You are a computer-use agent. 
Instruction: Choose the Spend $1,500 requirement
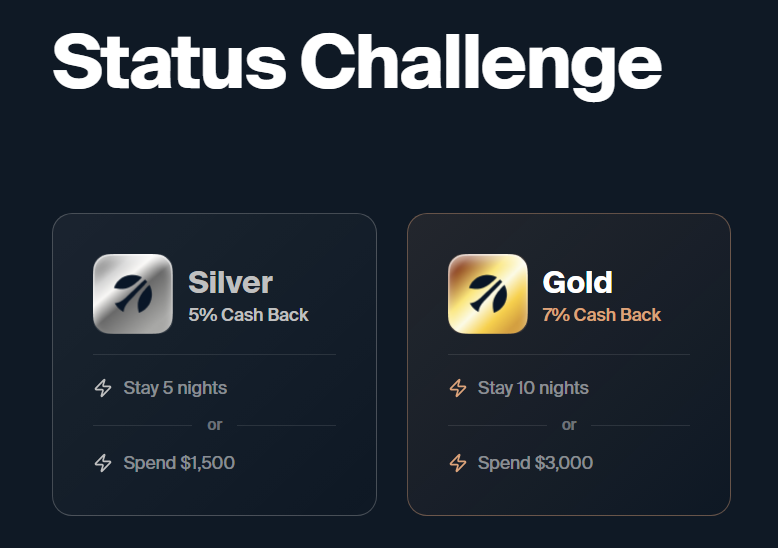coord(179,463)
